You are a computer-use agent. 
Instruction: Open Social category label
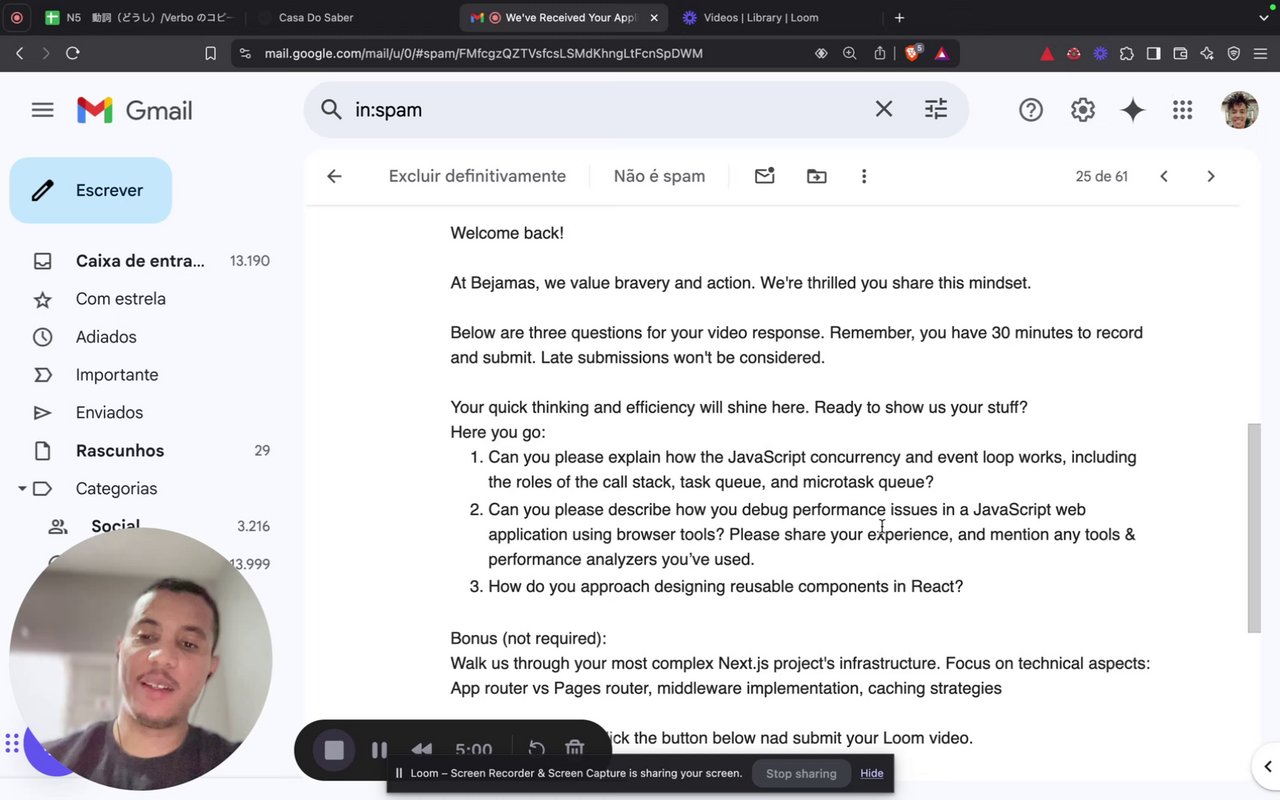[116, 526]
